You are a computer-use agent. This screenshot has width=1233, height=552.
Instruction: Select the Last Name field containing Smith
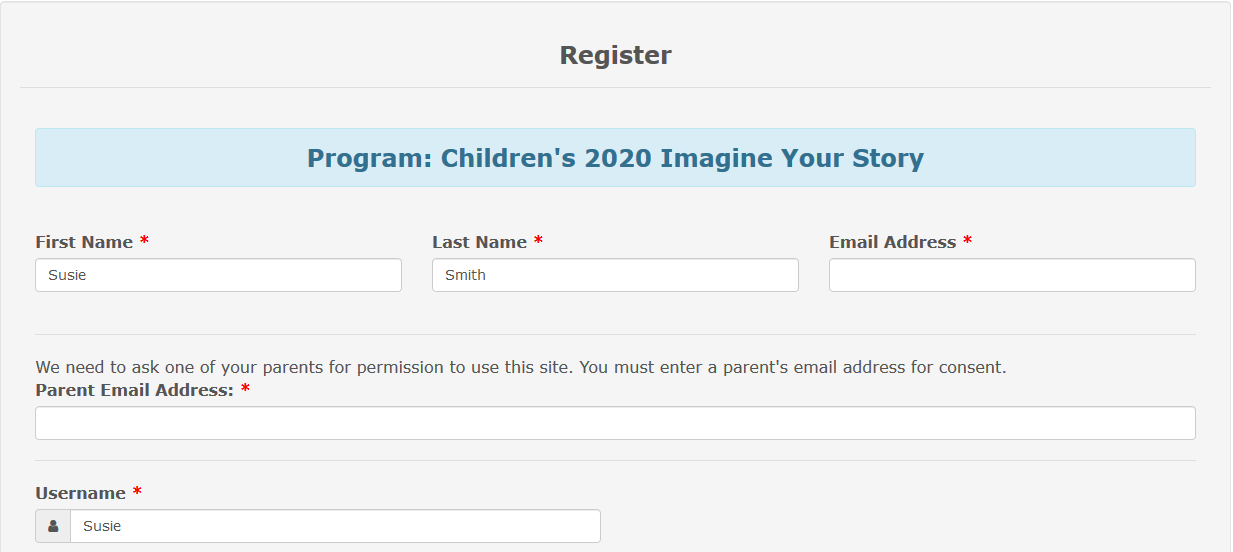615,275
